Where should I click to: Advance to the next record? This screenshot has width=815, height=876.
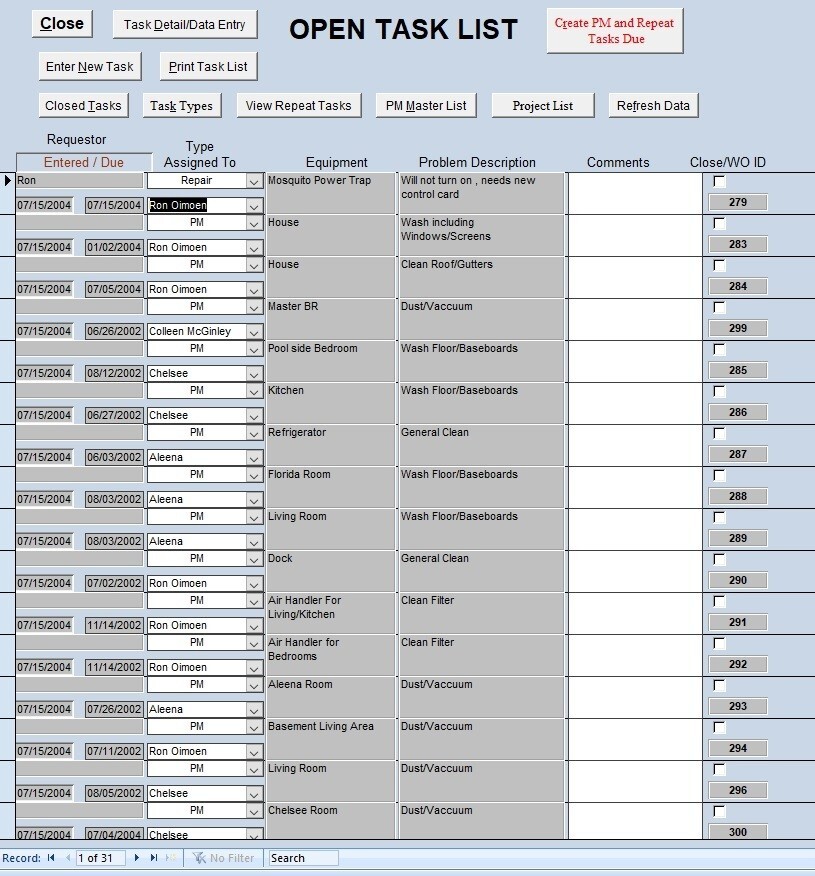coord(137,857)
